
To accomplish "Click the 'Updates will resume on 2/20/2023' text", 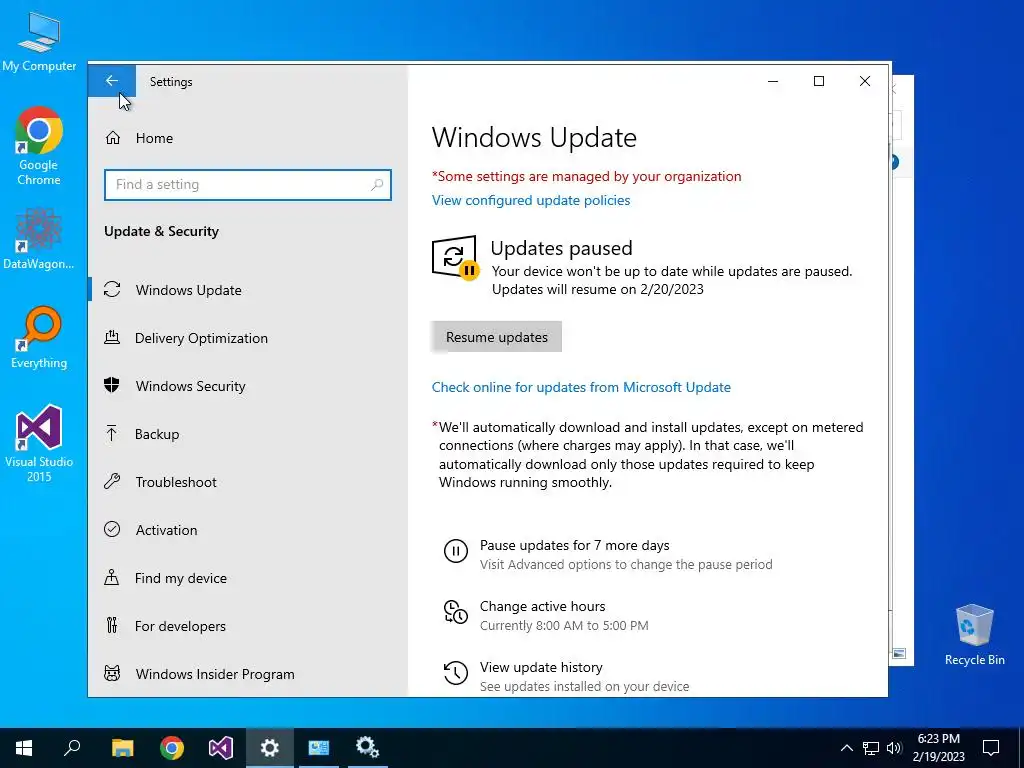I will 598,289.
